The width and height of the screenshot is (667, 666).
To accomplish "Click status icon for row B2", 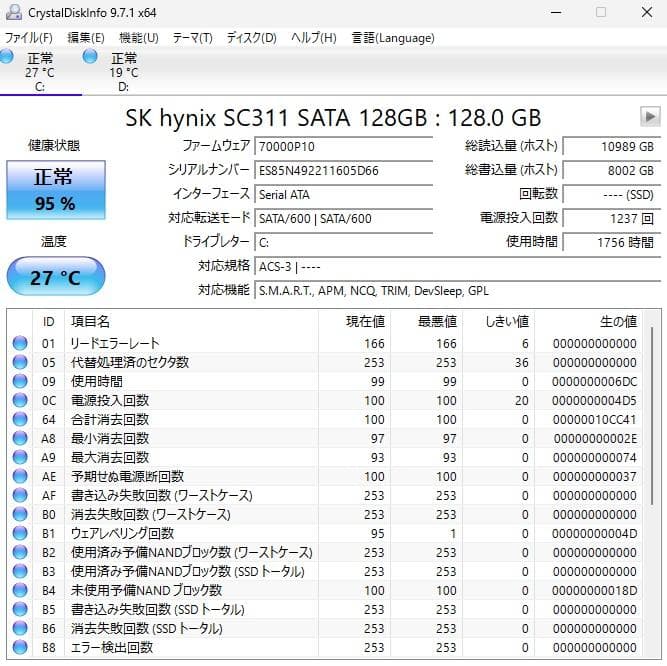I will [20, 552].
